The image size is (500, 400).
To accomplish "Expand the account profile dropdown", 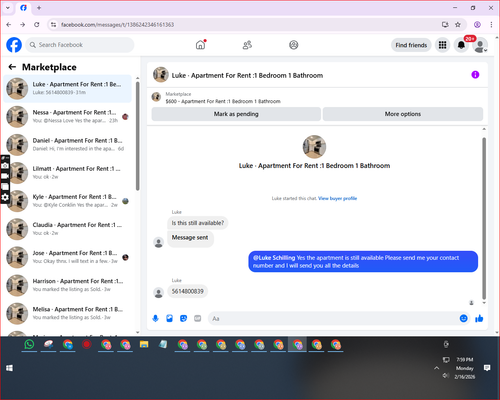I will coord(480,45).
